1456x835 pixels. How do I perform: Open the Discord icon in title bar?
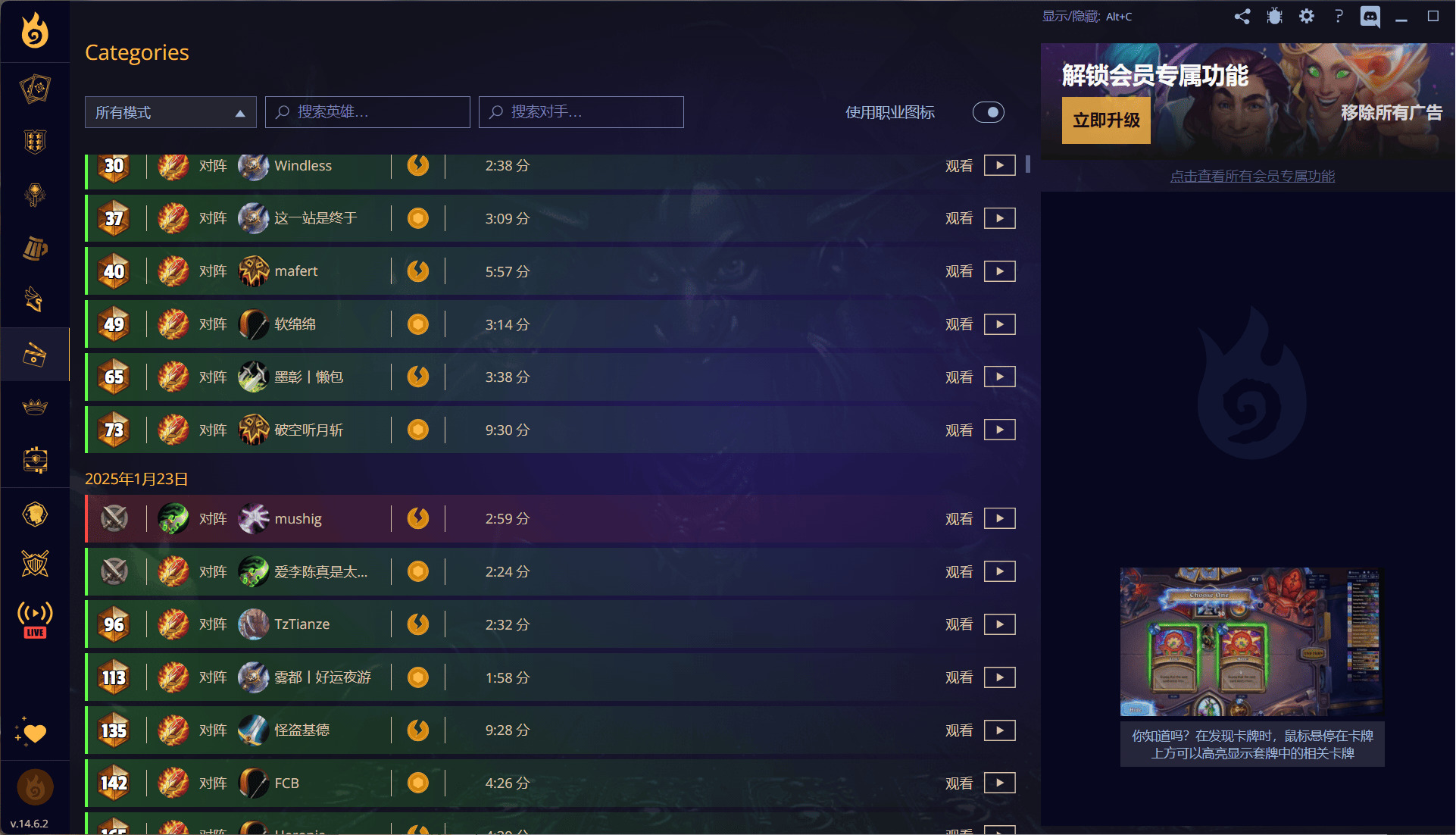1370,16
